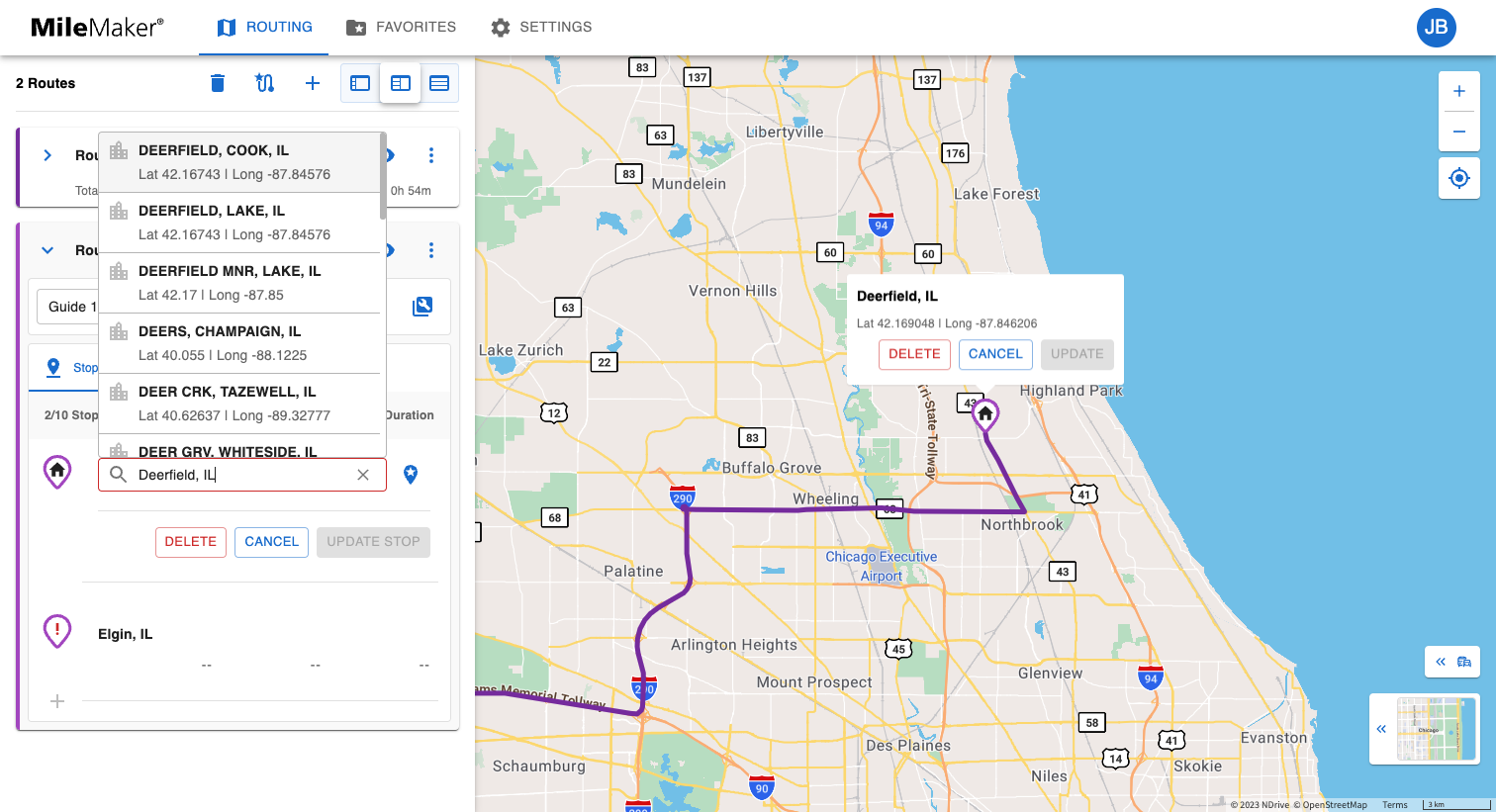Open Route 2 three-dot options menu

point(431,250)
